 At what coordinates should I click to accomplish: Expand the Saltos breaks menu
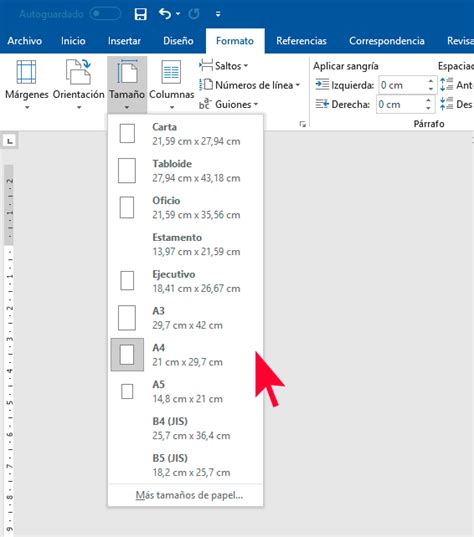pyautogui.click(x=223, y=66)
